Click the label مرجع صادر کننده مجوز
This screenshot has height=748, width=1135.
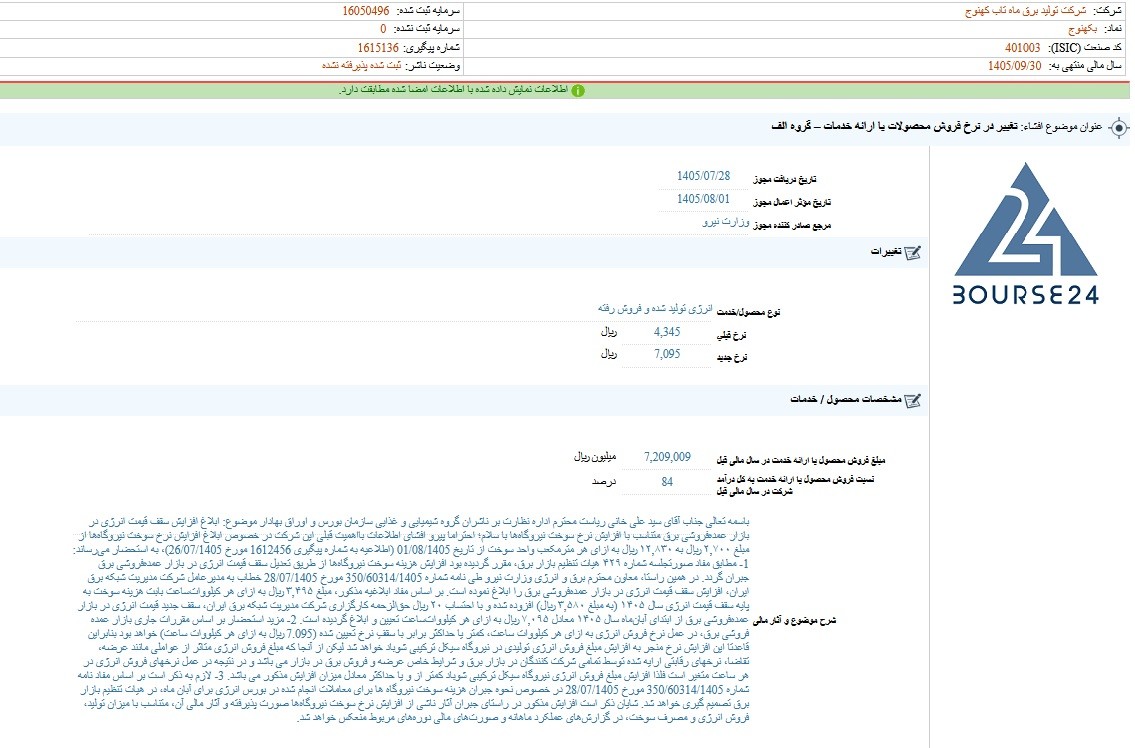(x=792, y=225)
